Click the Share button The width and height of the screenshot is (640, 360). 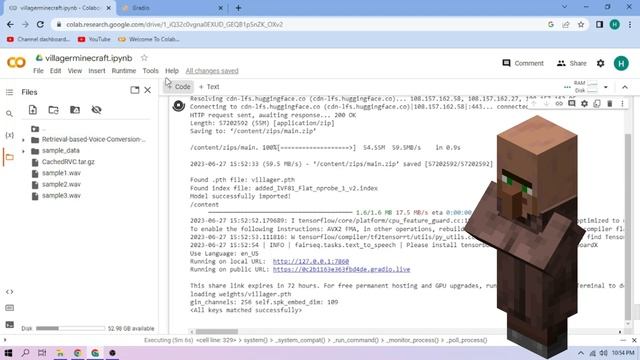pos(571,63)
